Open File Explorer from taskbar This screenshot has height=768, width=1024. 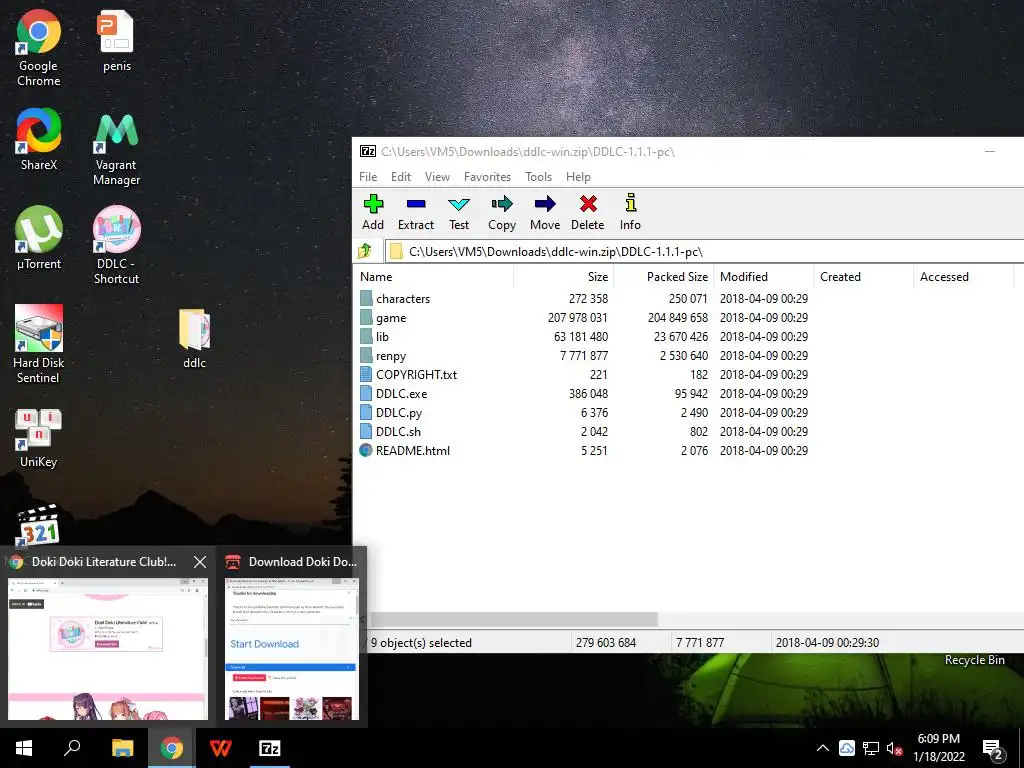(122, 748)
